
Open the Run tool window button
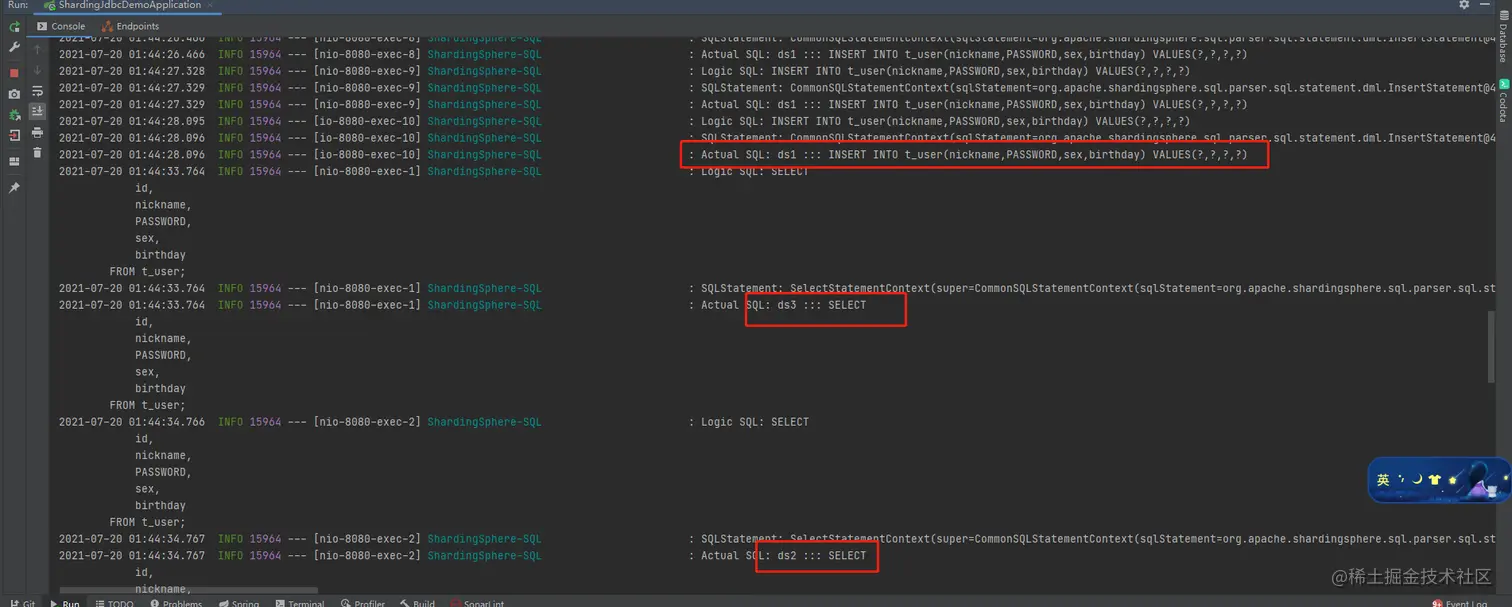point(65,602)
